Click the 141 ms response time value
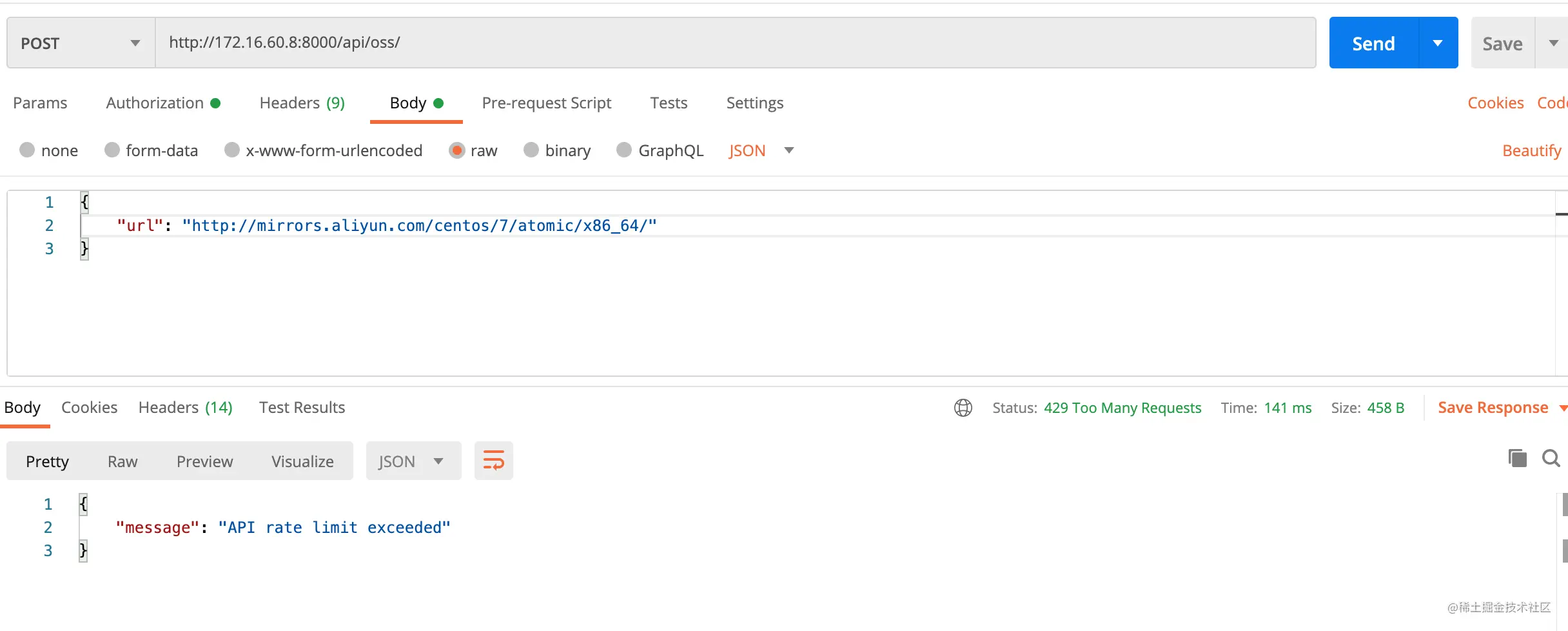1568x631 pixels. 1288,408
